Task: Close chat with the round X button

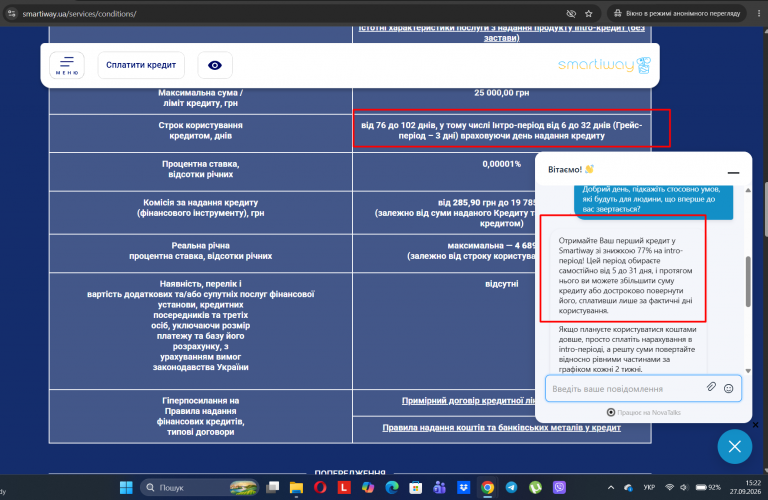Action: pos(735,446)
